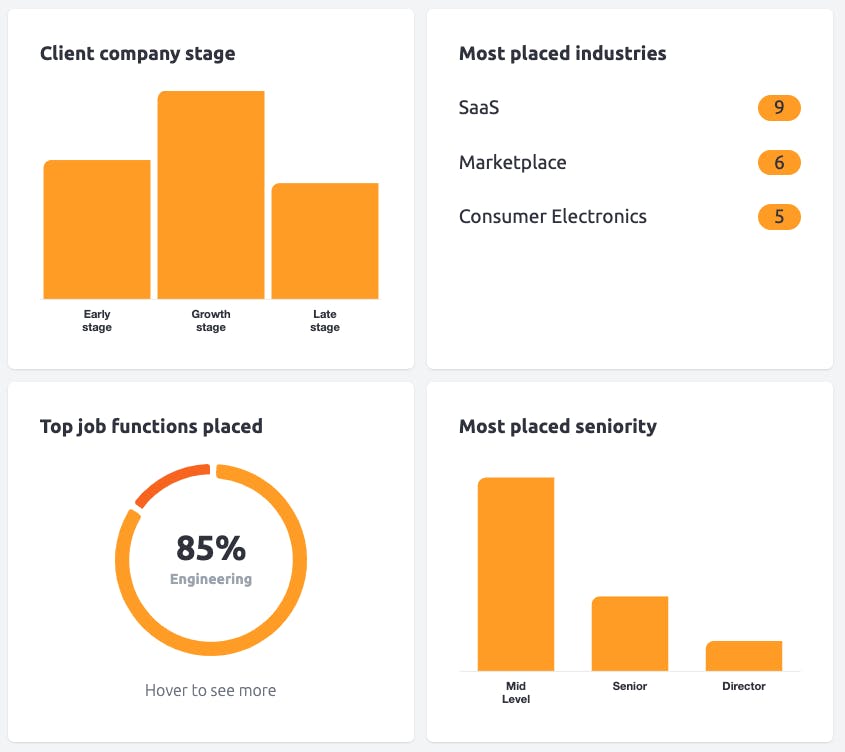Click the Hover to see more text

pyautogui.click(x=210, y=690)
